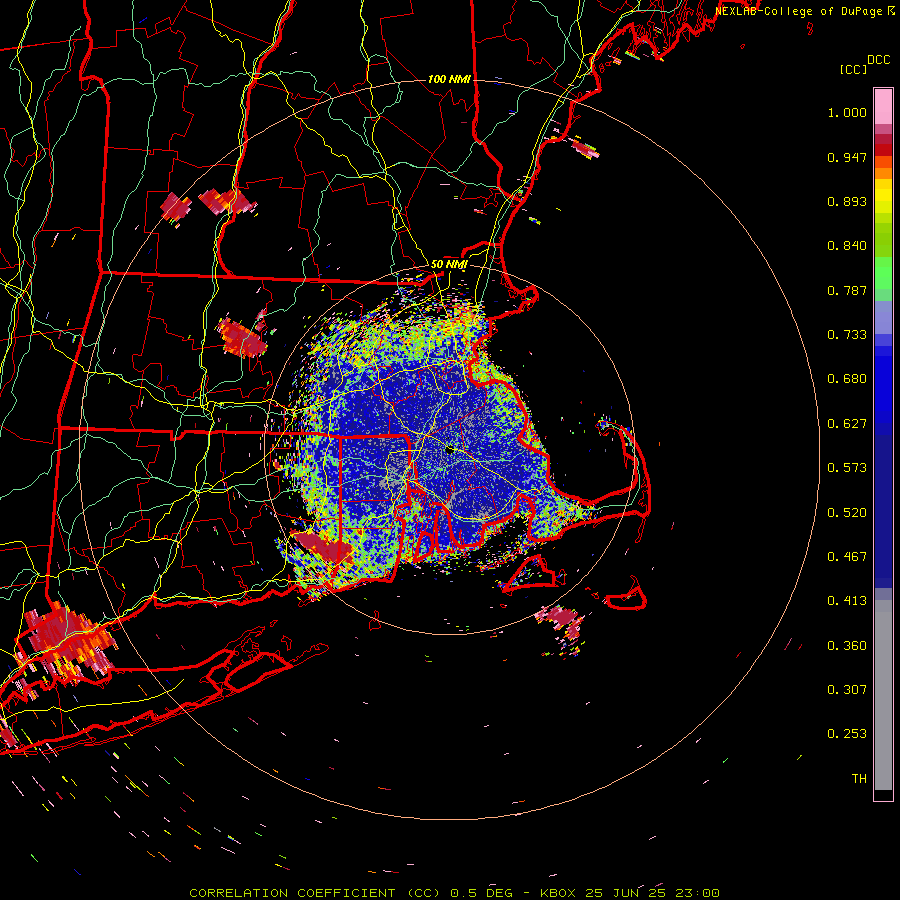Click the 0.573 legend value

pyautogui.click(x=847, y=468)
